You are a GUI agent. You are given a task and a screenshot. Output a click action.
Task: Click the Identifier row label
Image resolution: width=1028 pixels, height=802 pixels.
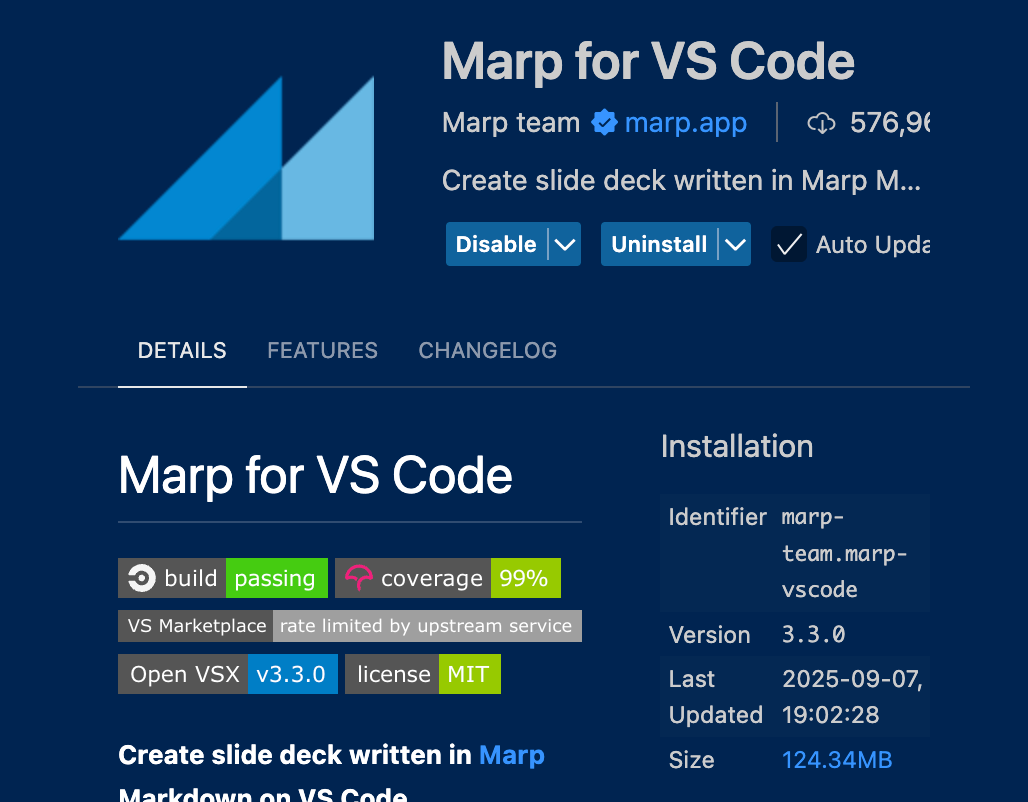pos(717,517)
